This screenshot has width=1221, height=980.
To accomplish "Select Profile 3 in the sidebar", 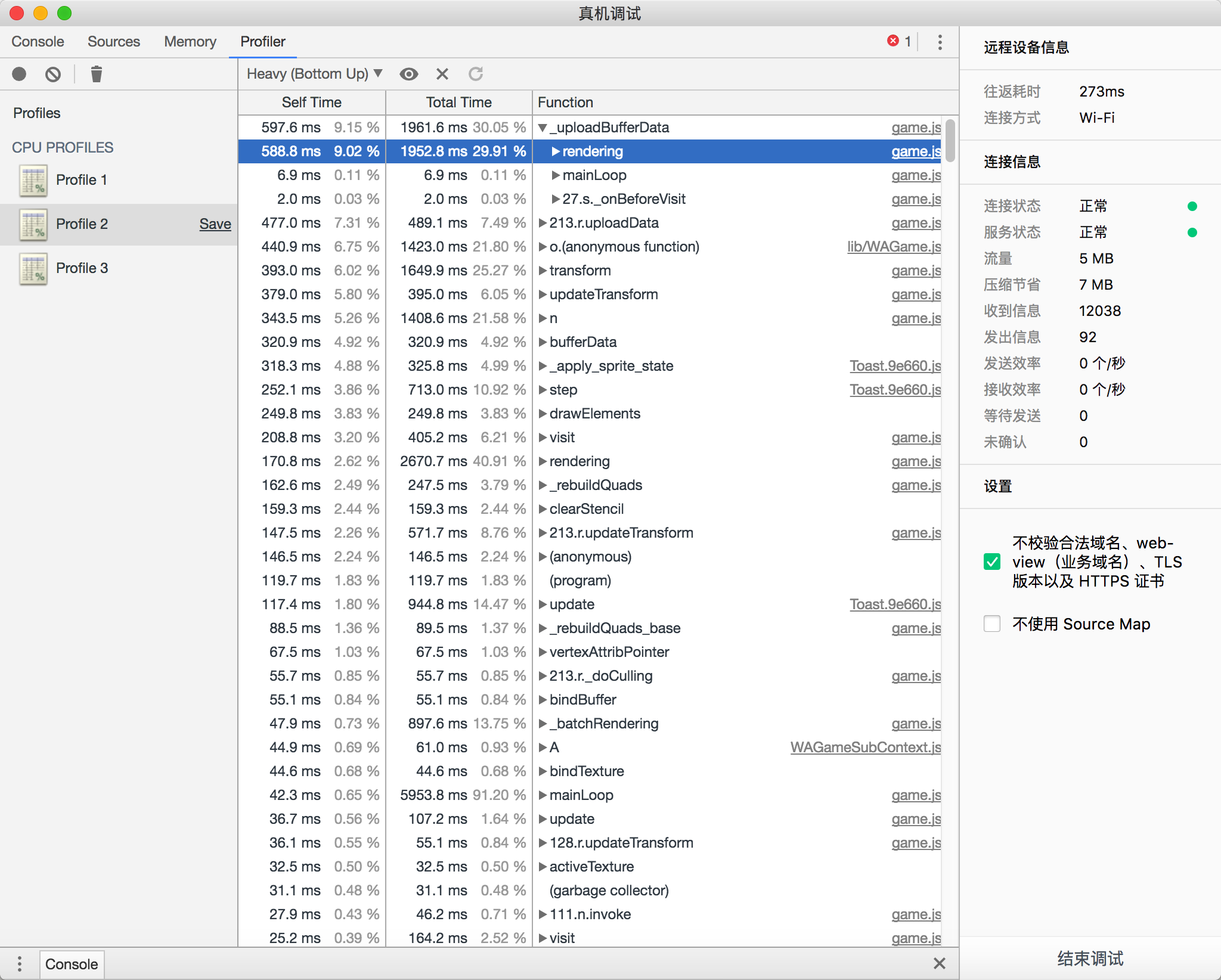I will pyautogui.click(x=82, y=268).
